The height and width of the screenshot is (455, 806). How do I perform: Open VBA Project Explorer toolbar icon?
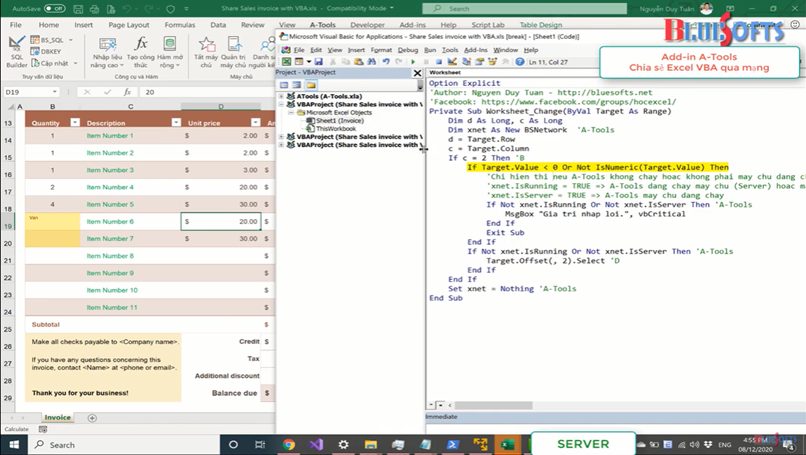[x=466, y=62]
